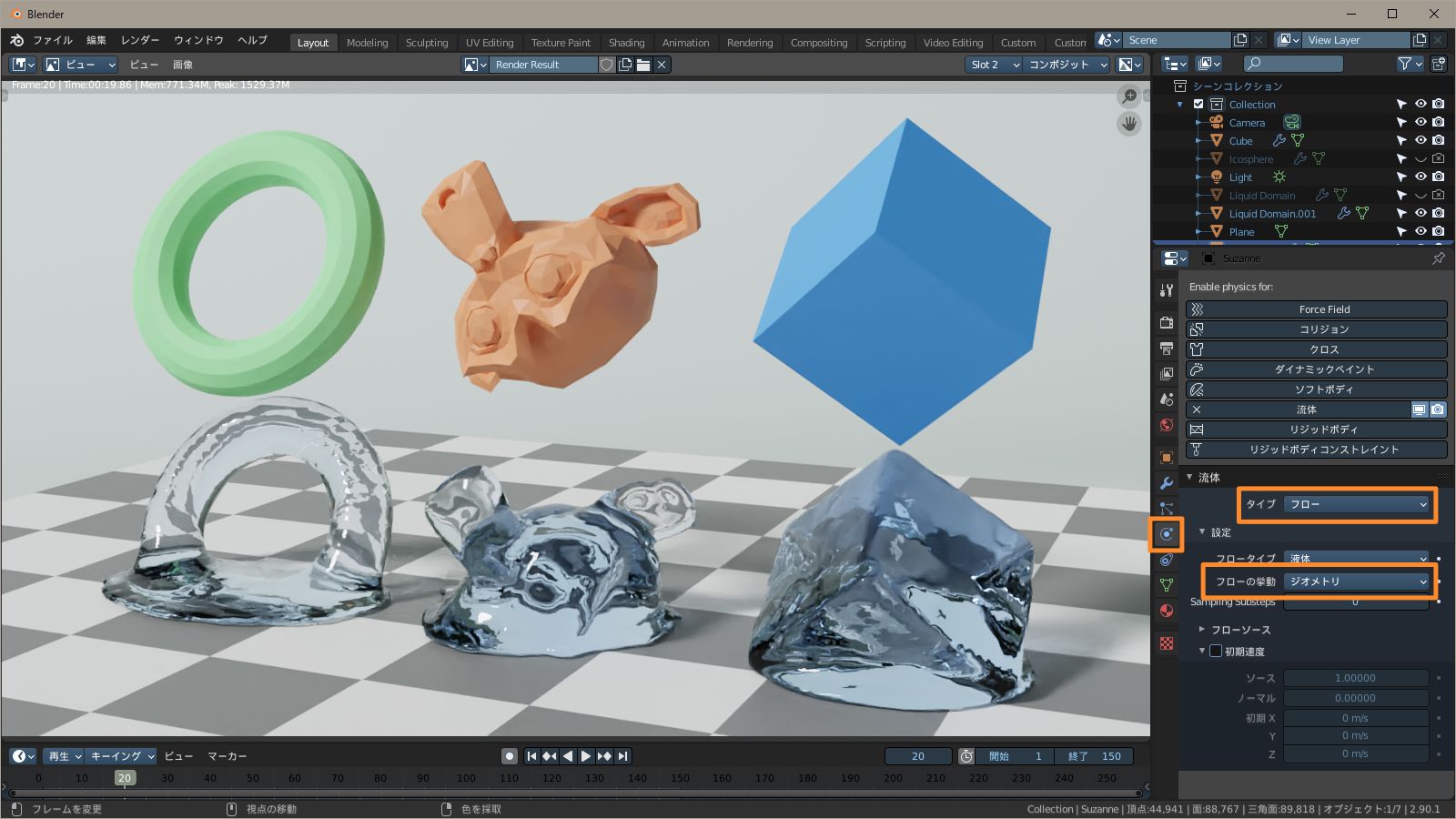
Task: Toggle selectability of Plane via arrow icon
Action: [1401, 231]
